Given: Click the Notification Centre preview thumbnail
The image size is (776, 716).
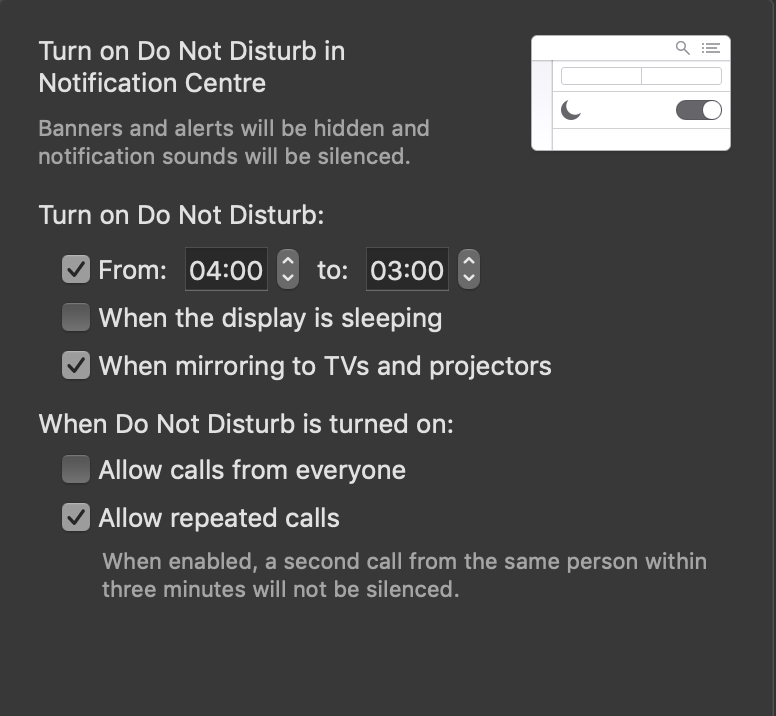Looking at the screenshot, I should pyautogui.click(x=631, y=138).
